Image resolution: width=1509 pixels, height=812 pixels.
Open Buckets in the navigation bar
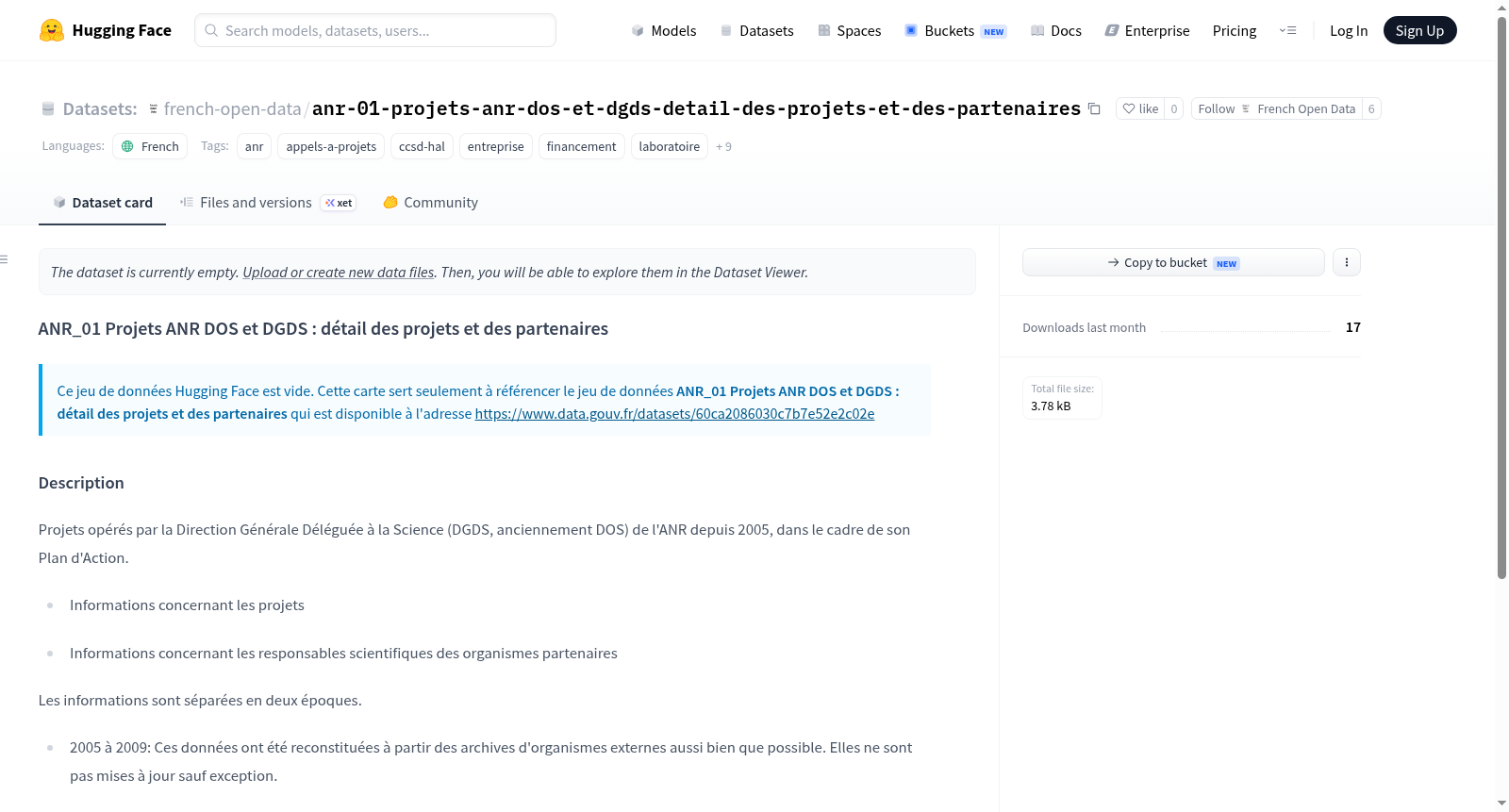coord(955,30)
